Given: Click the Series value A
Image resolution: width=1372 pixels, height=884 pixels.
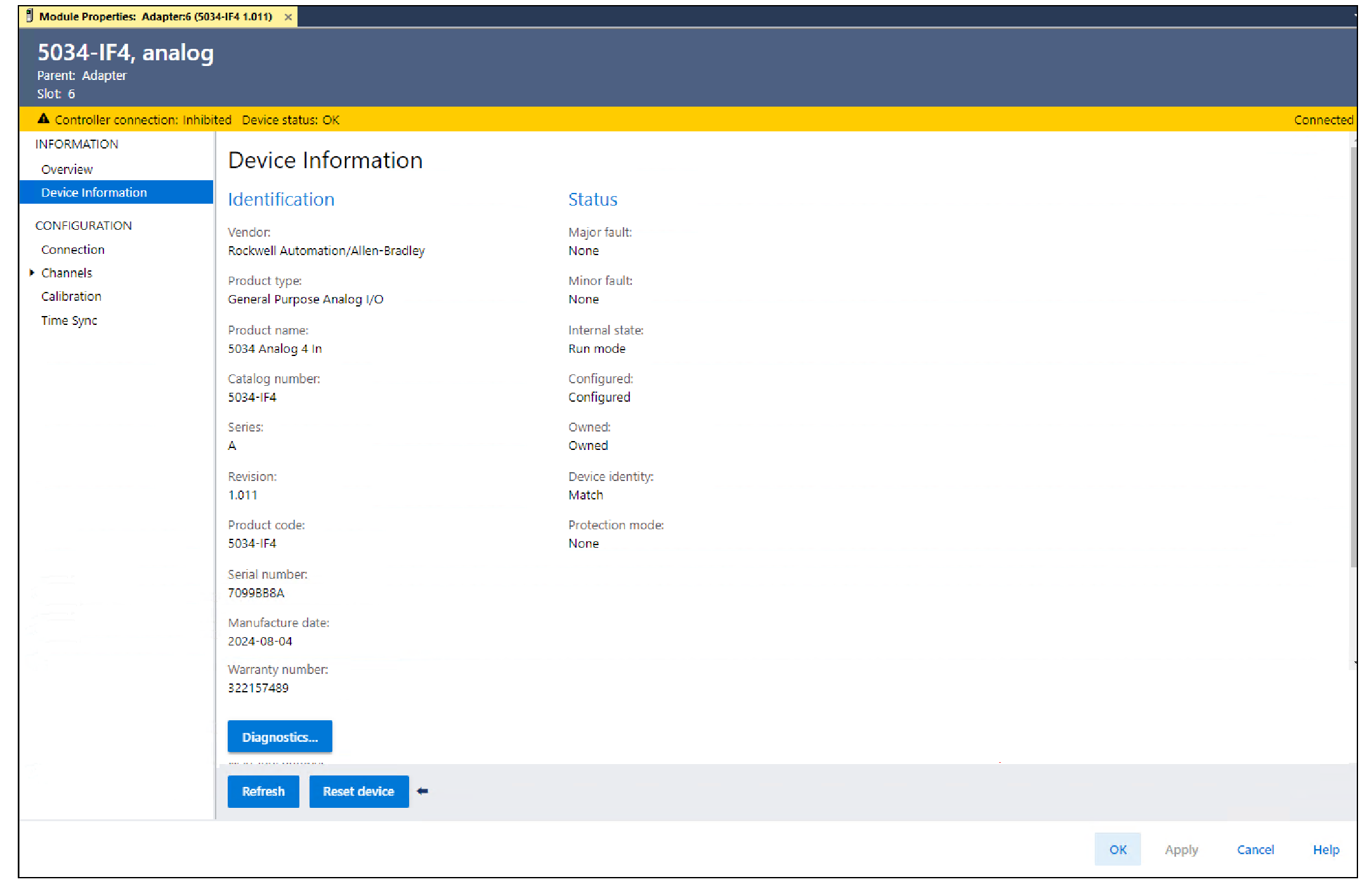Looking at the screenshot, I should [x=232, y=445].
